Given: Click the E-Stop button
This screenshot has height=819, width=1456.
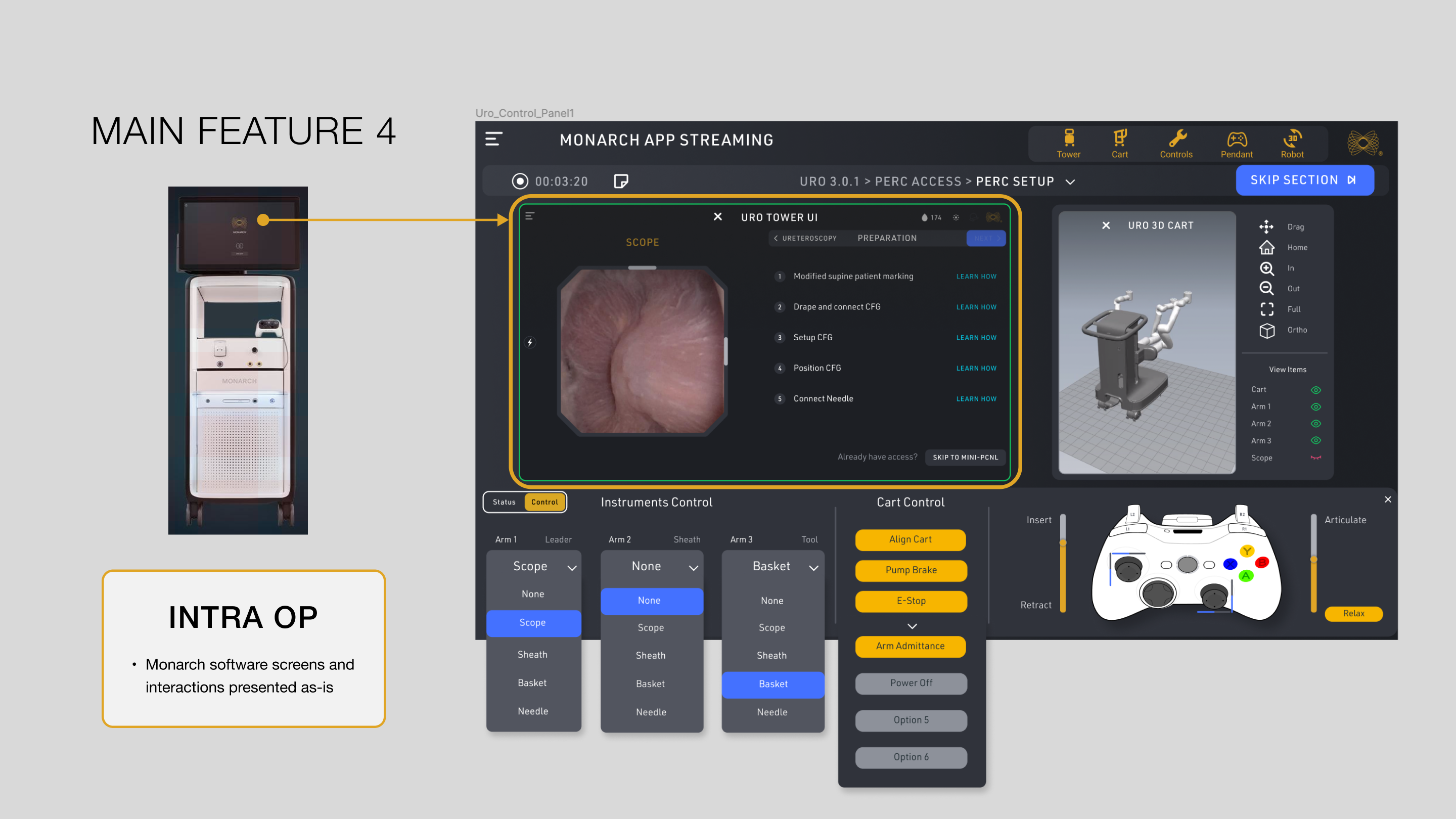Looking at the screenshot, I should coord(911,602).
